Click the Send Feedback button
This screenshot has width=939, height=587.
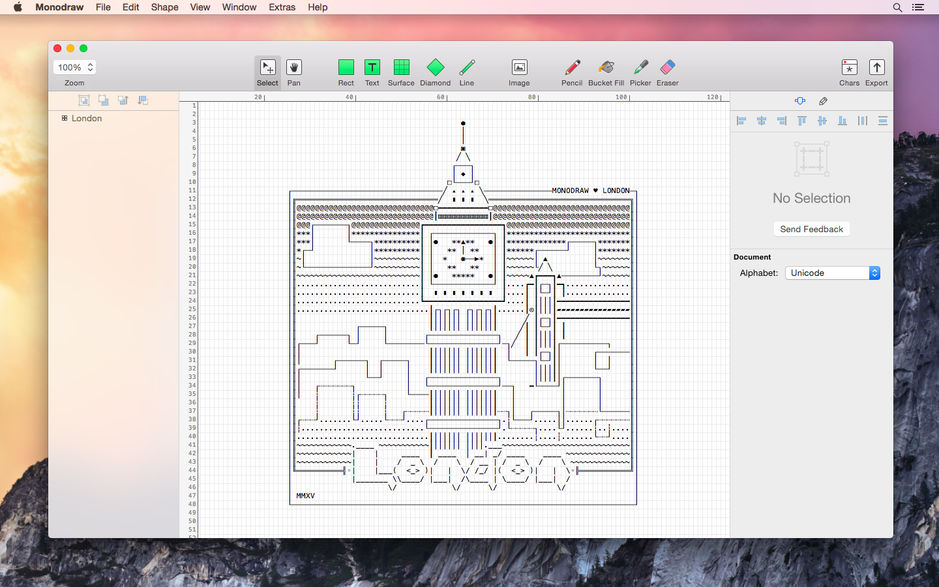coord(811,229)
